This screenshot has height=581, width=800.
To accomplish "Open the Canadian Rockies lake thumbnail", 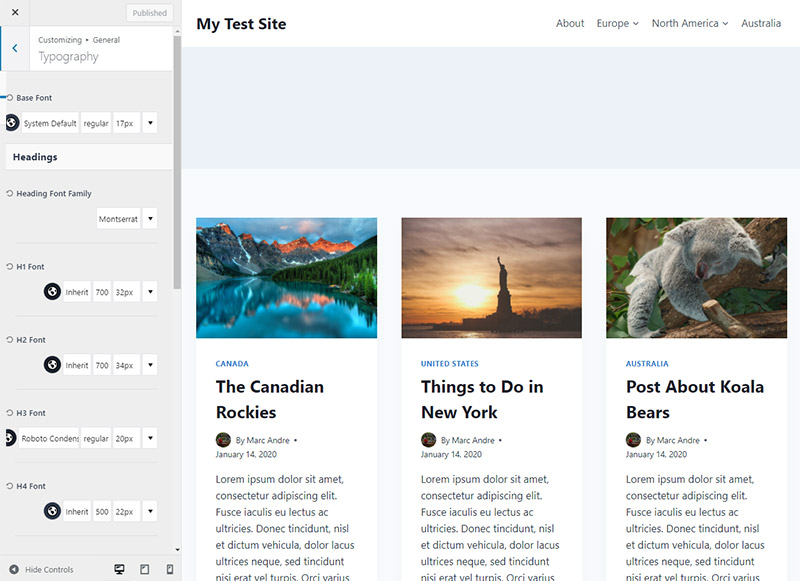I will coord(287,278).
